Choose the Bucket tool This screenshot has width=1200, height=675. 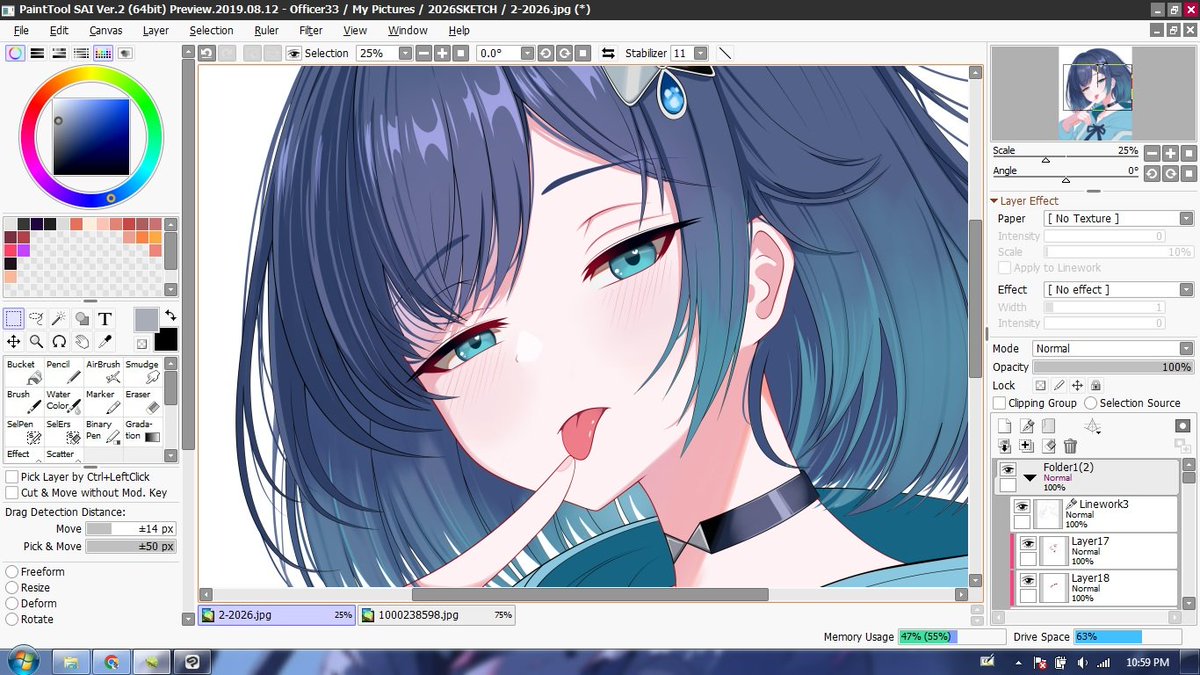(x=23, y=372)
